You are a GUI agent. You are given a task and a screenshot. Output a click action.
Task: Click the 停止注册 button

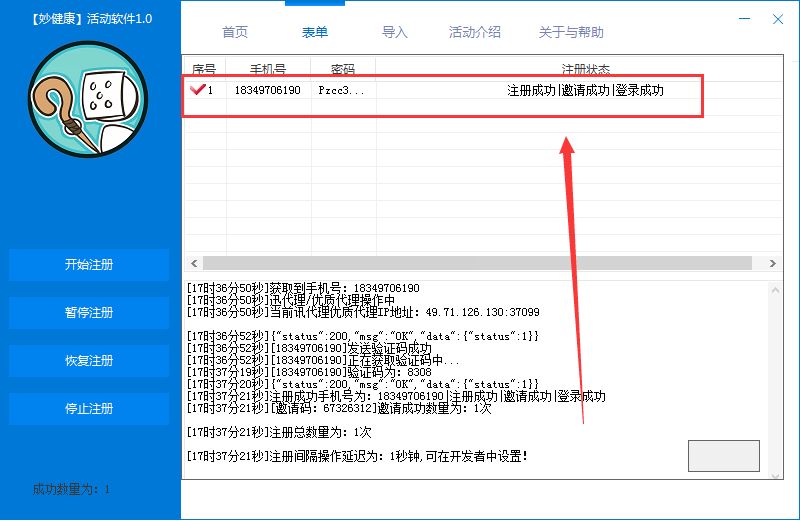click(89, 409)
